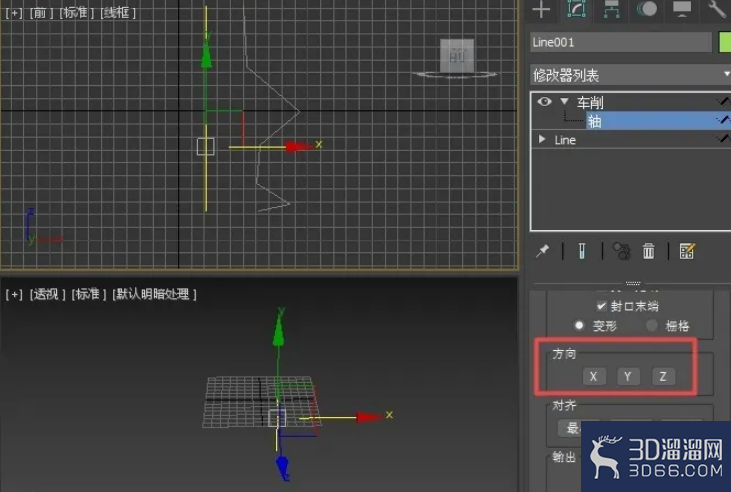The height and width of the screenshot is (492, 731).
Task: Open the 修改器列表 modifier list dropdown
Action: [630, 75]
